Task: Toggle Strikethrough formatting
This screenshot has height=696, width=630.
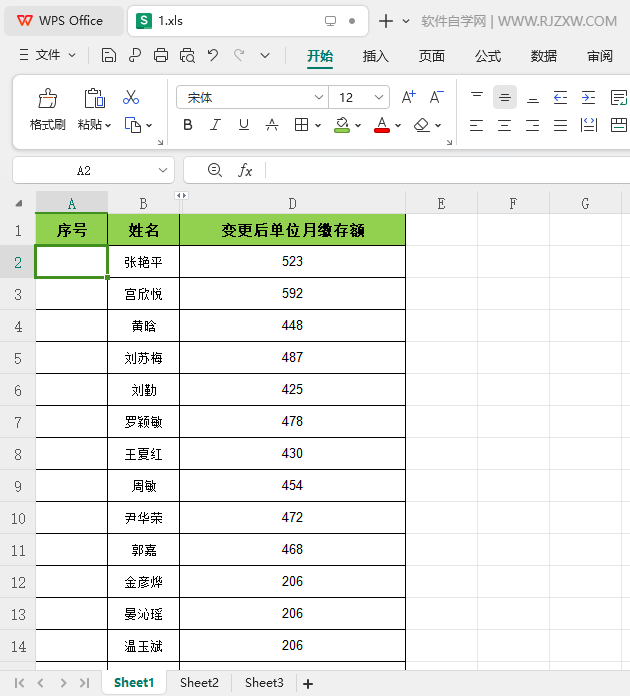Action: pyautogui.click(x=272, y=125)
